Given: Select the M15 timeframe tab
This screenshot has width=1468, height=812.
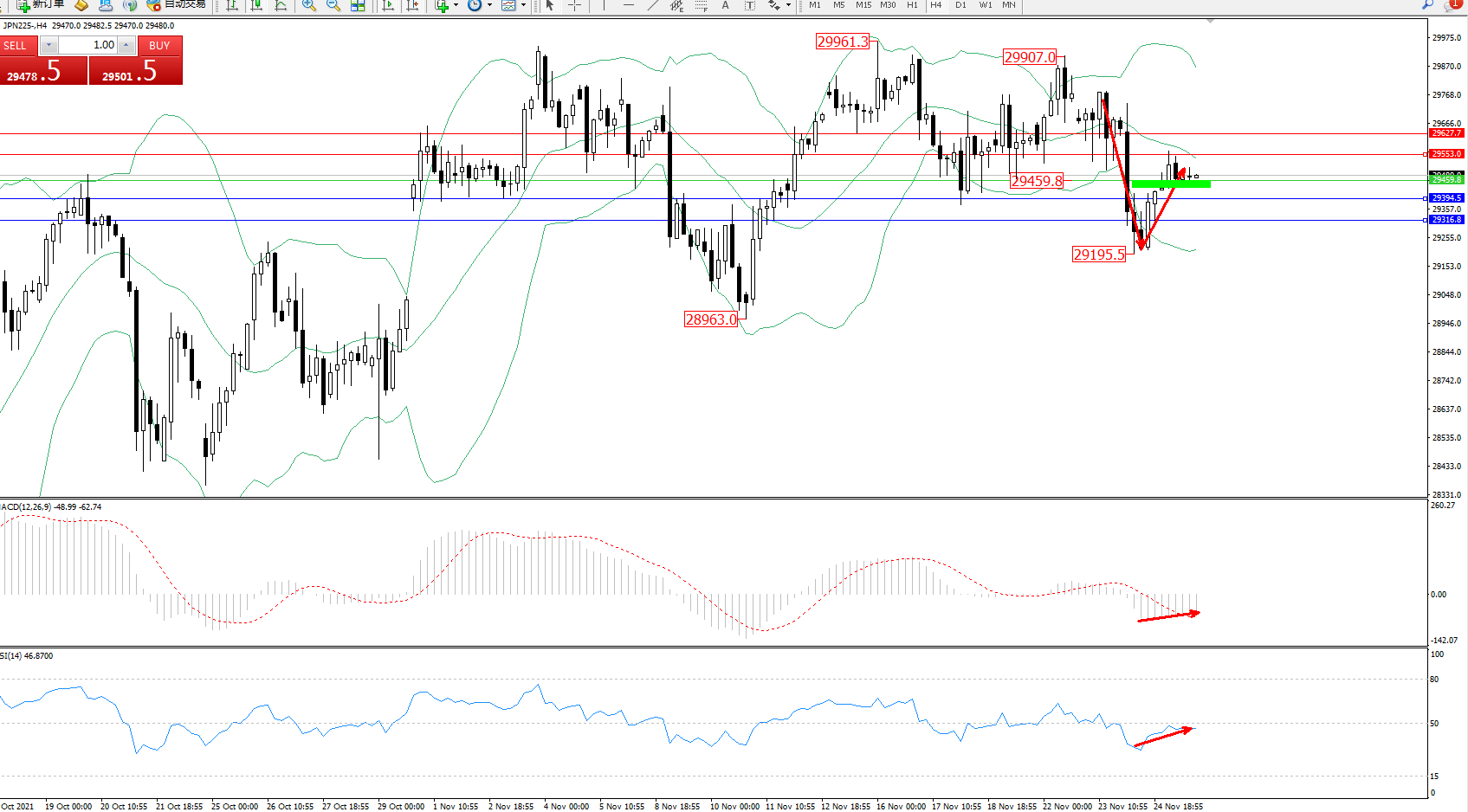Looking at the screenshot, I should (x=863, y=5).
